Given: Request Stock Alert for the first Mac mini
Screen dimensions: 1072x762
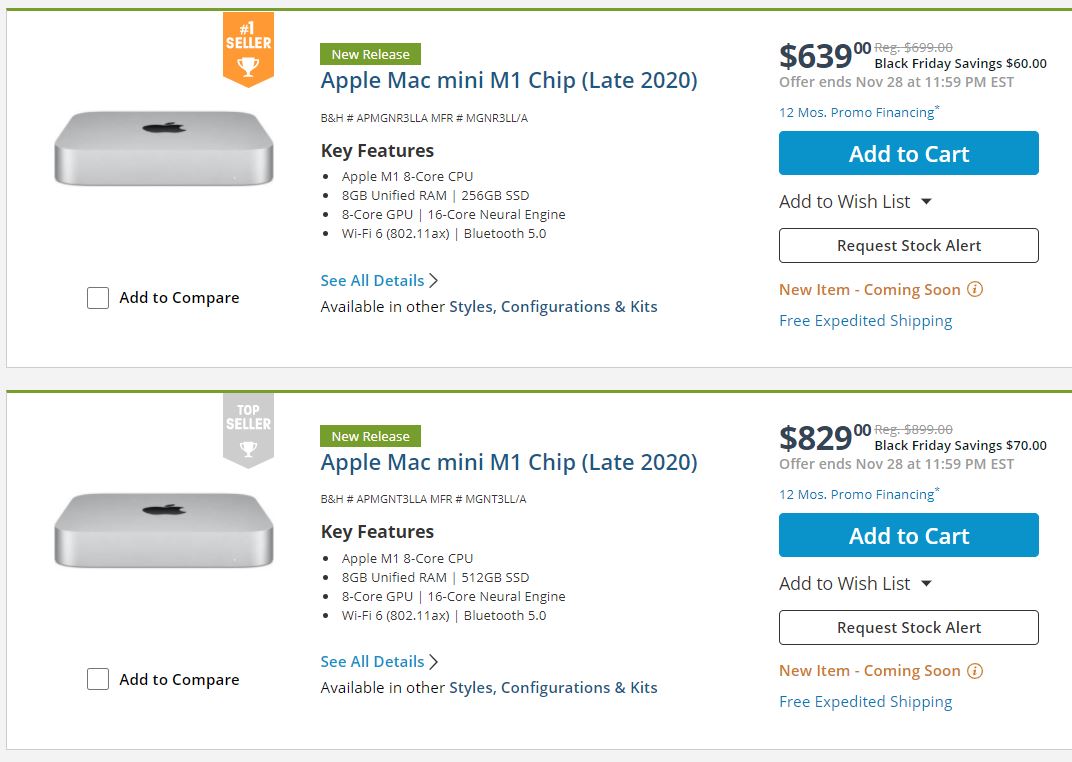Looking at the screenshot, I should (x=907, y=245).
